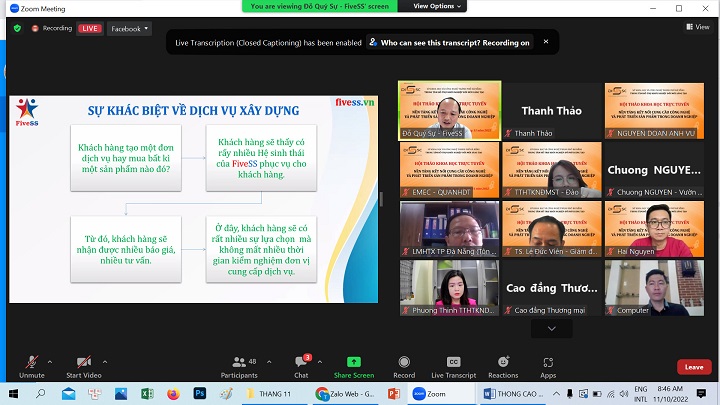The height and width of the screenshot is (405, 720).
Task: Click the FiveSS star logo on slide
Action: (x=27, y=112)
